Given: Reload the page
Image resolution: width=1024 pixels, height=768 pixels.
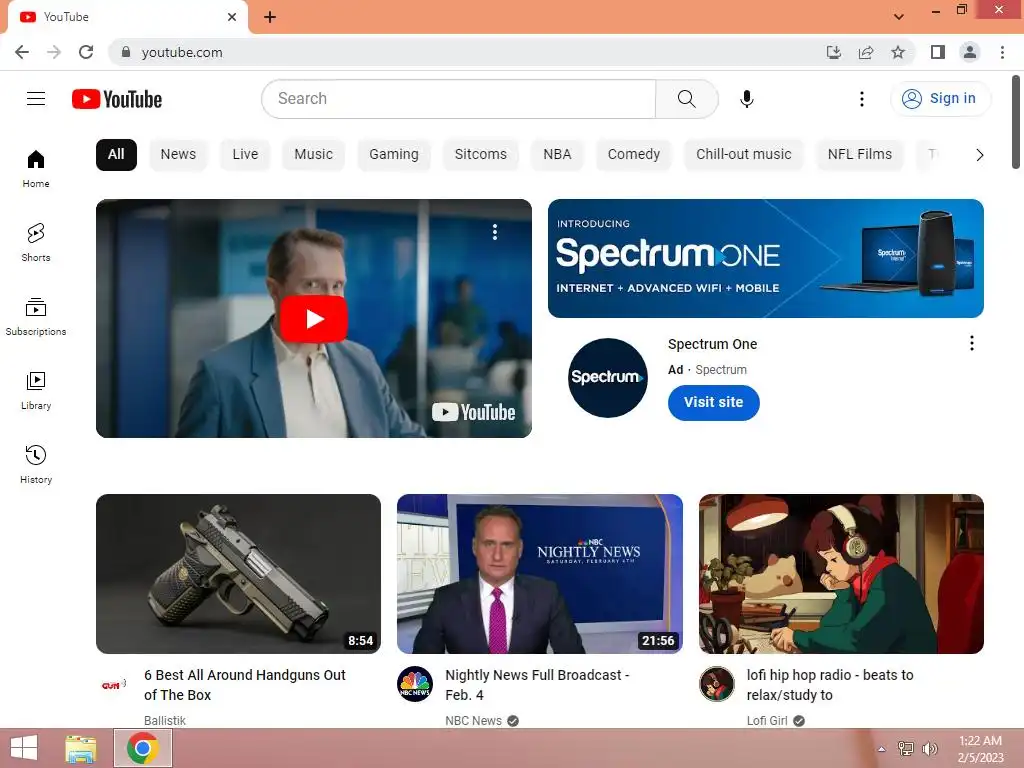Looking at the screenshot, I should [x=86, y=52].
